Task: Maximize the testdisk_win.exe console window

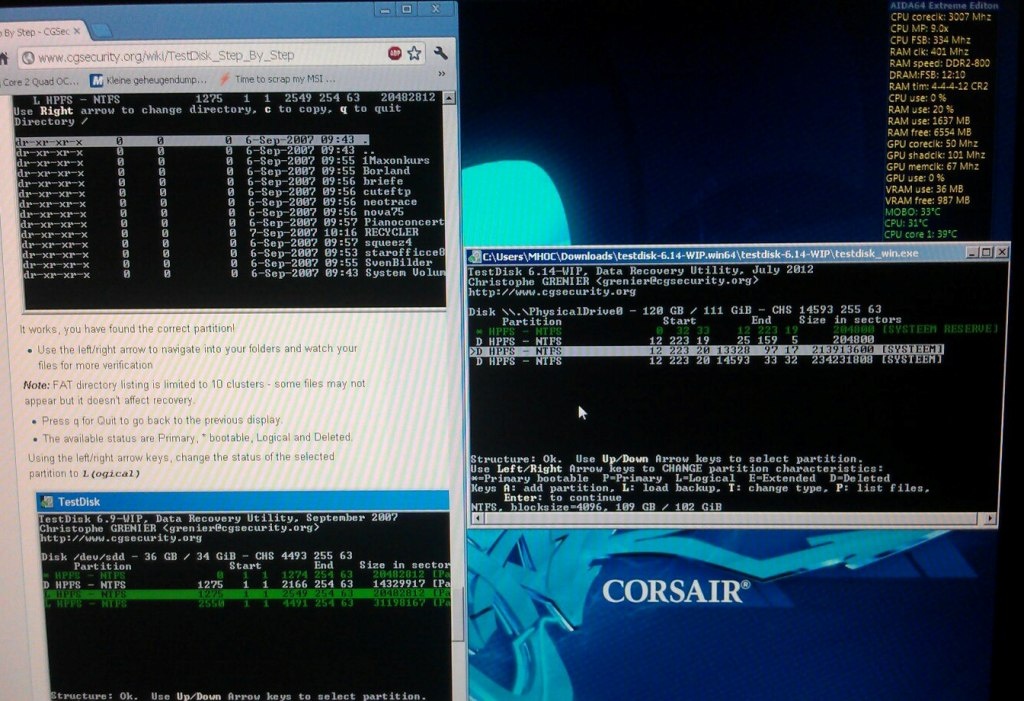Action: tap(986, 252)
